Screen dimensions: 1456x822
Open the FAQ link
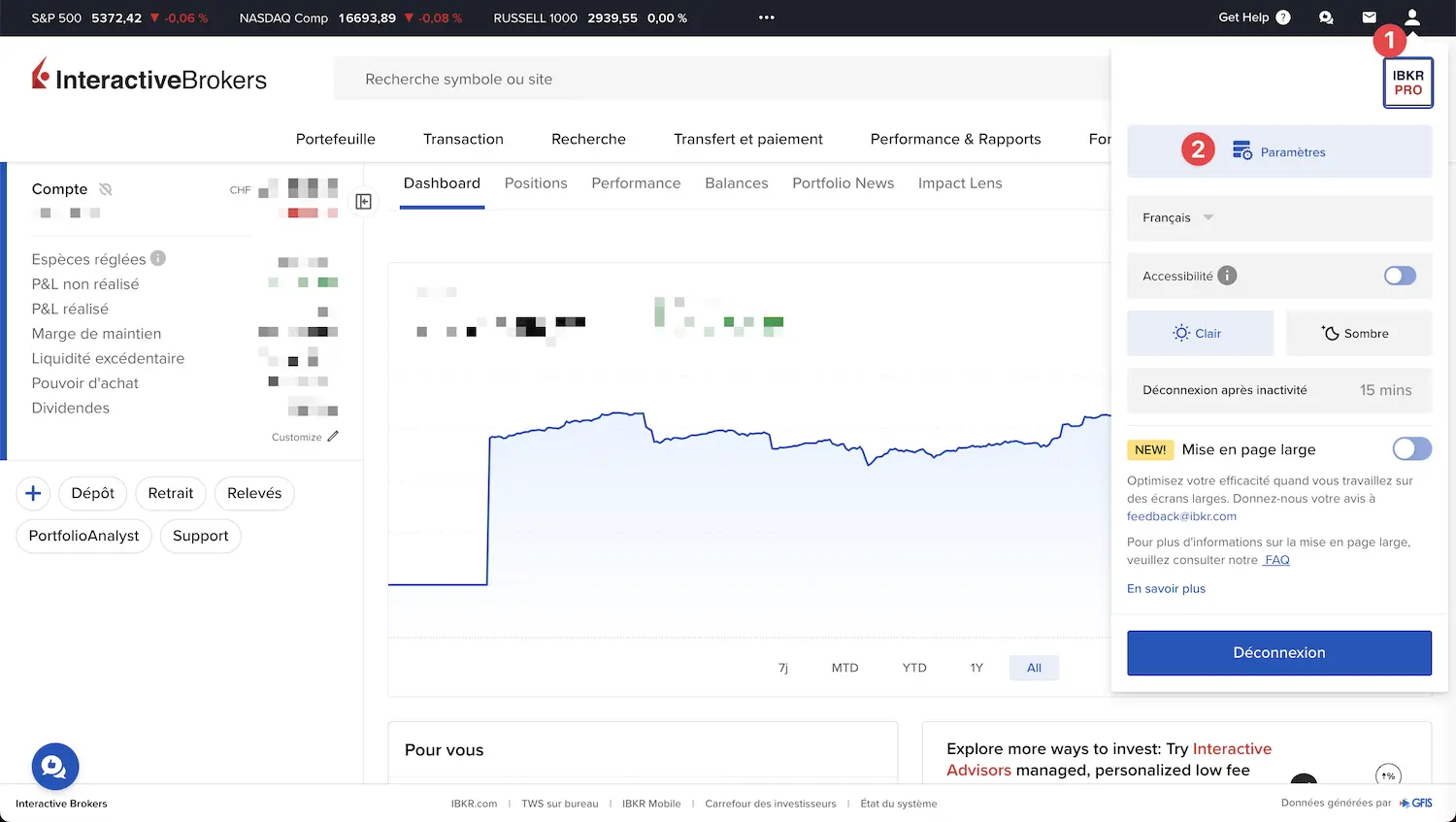pyautogui.click(x=1276, y=560)
